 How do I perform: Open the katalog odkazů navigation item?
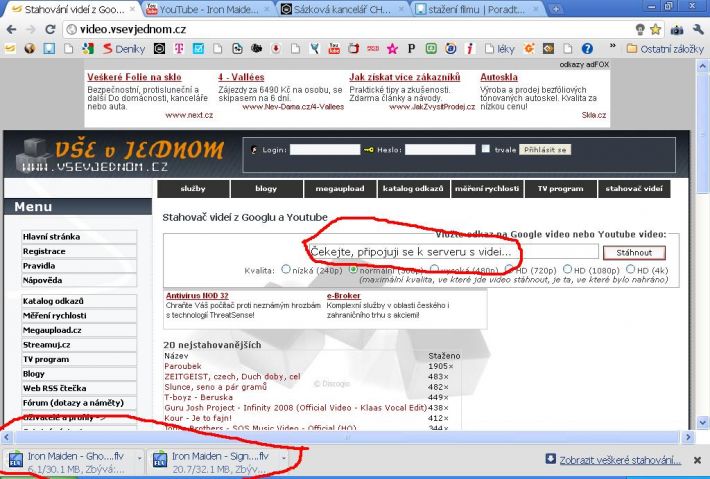[413, 189]
